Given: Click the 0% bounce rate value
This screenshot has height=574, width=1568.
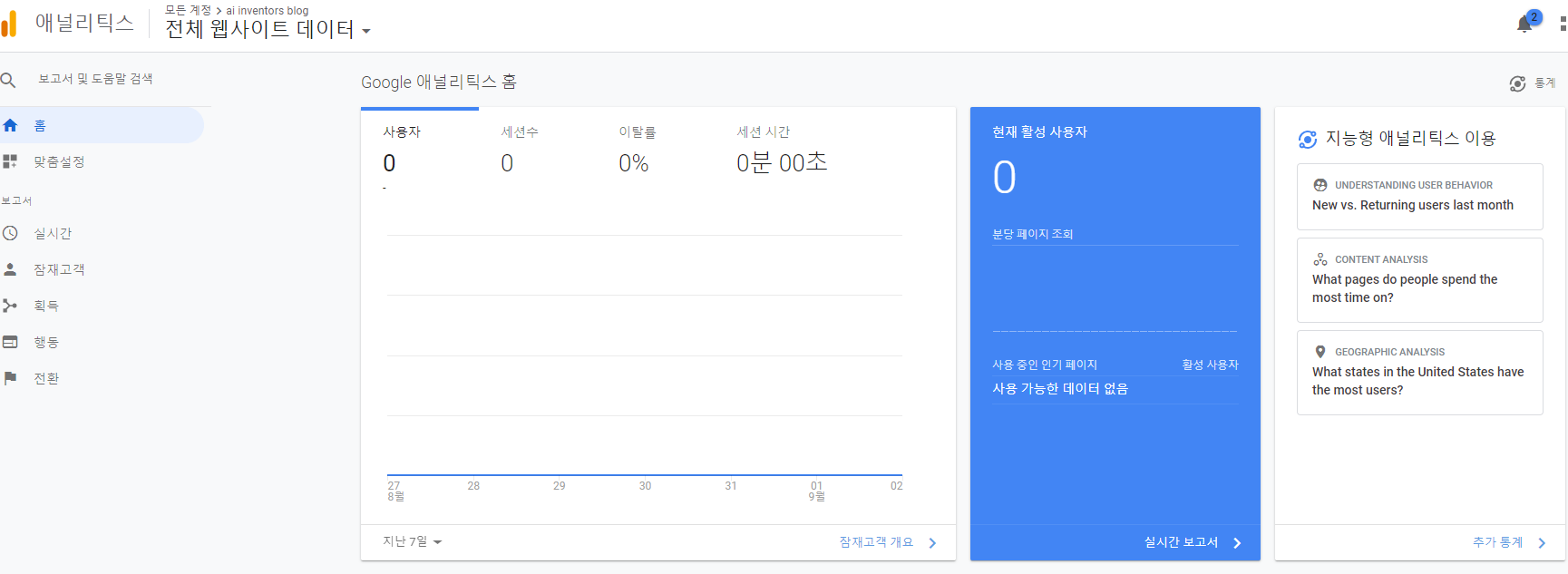Looking at the screenshot, I should [634, 163].
